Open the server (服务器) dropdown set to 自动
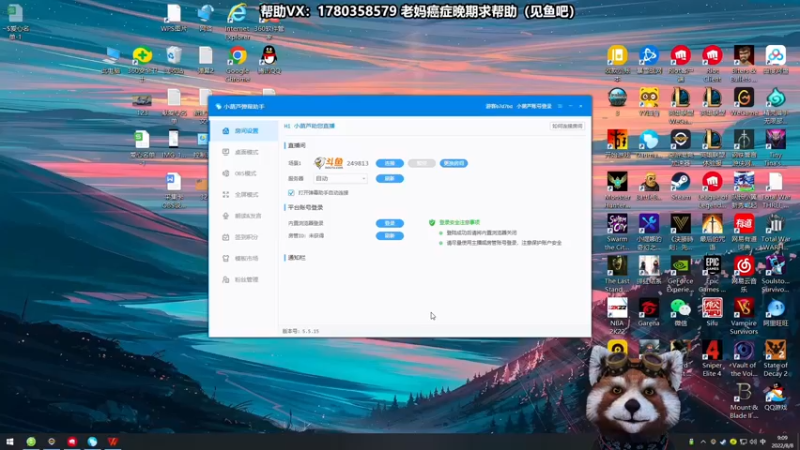Viewport: 800px width, 450px height. tap(340, 179)
